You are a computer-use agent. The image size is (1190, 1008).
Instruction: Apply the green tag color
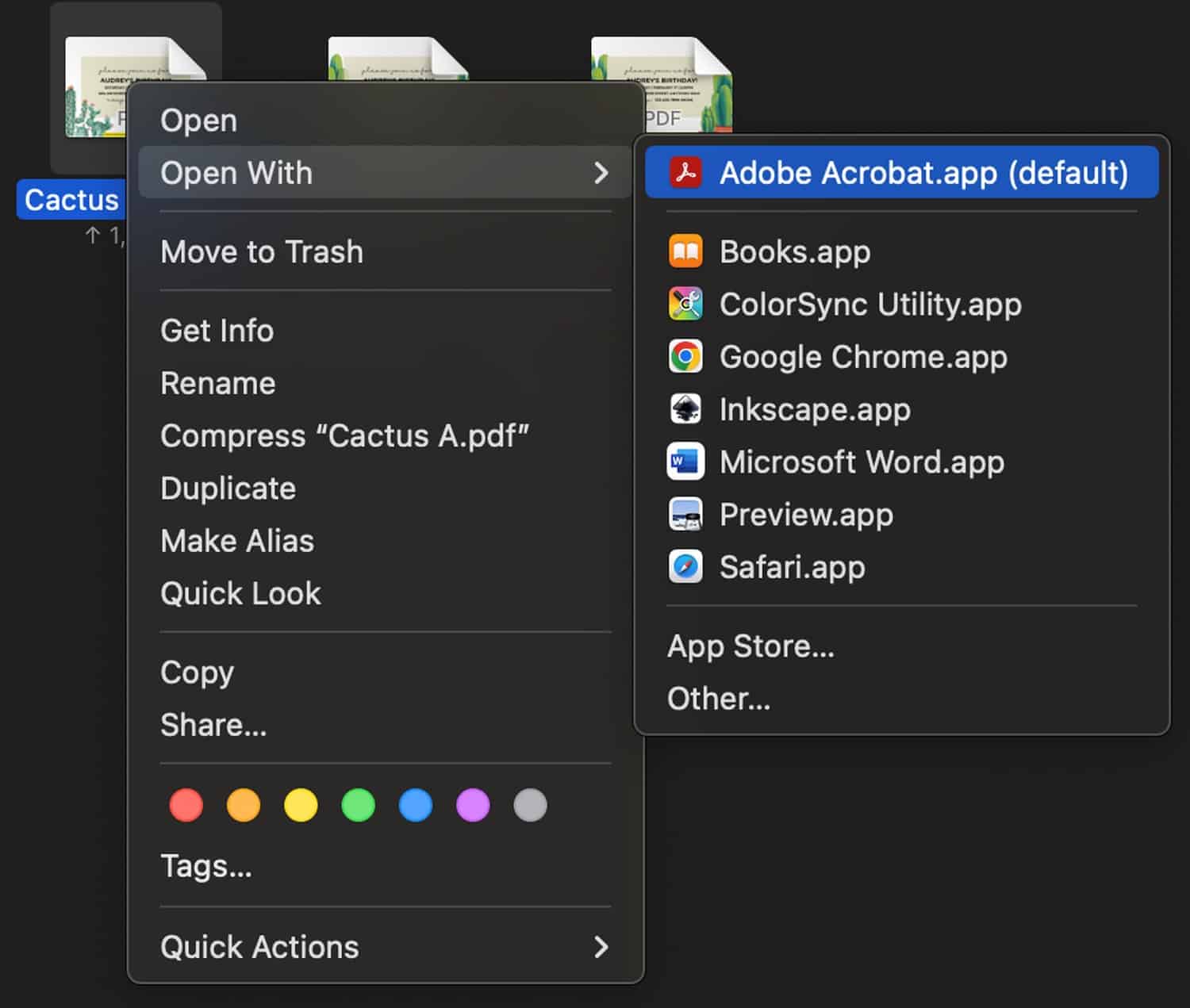tap(358, 805)
